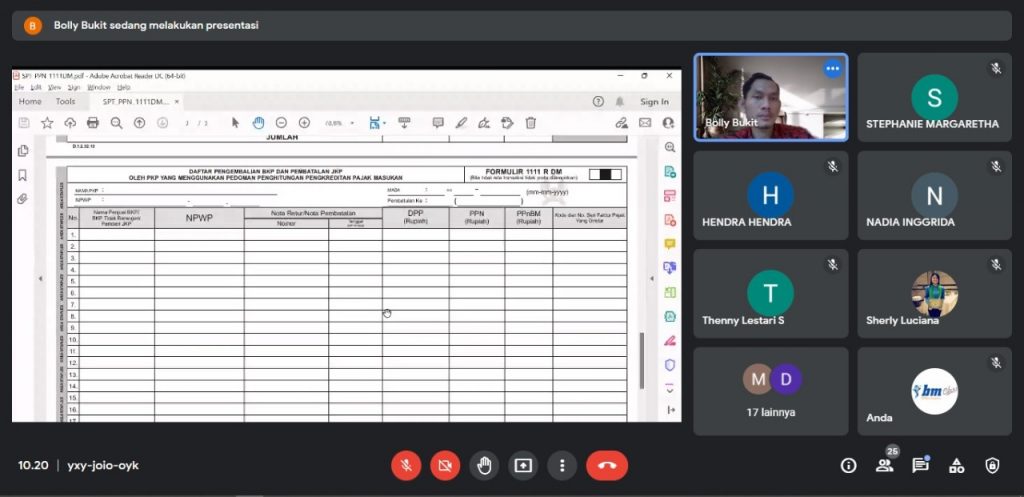The image size is (1024, 497).
Task: Close the SPT_PPN_1111DM document tab
Action: (x=177, y=102)
